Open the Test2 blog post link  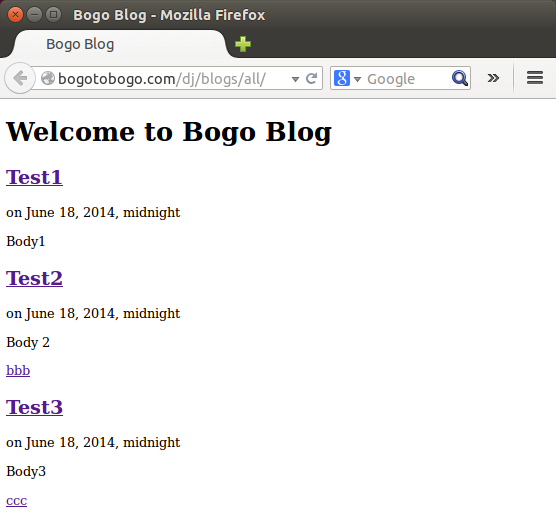[x=34, y=278]
